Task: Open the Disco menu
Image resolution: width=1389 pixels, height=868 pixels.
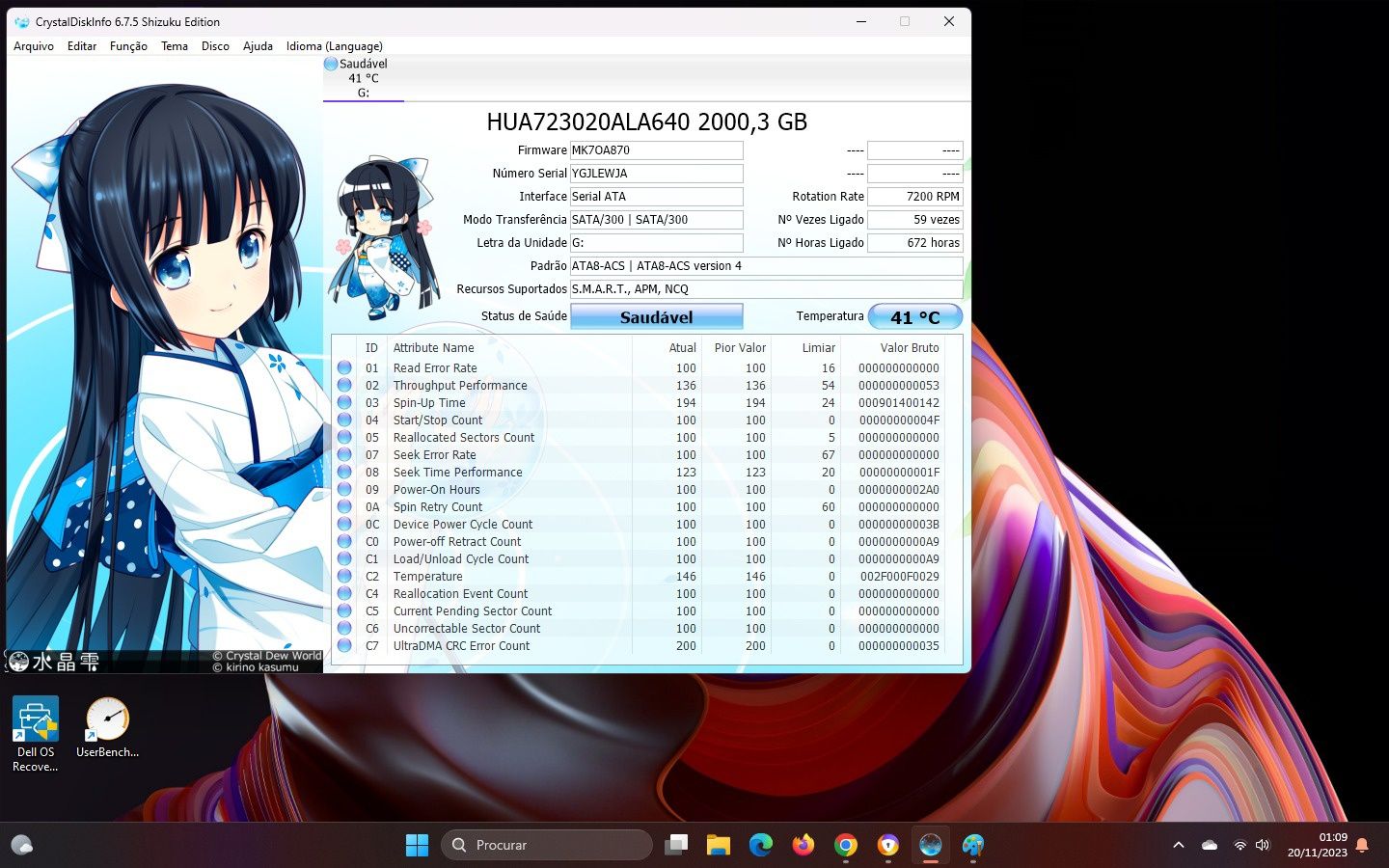Action: click(215, 45)
